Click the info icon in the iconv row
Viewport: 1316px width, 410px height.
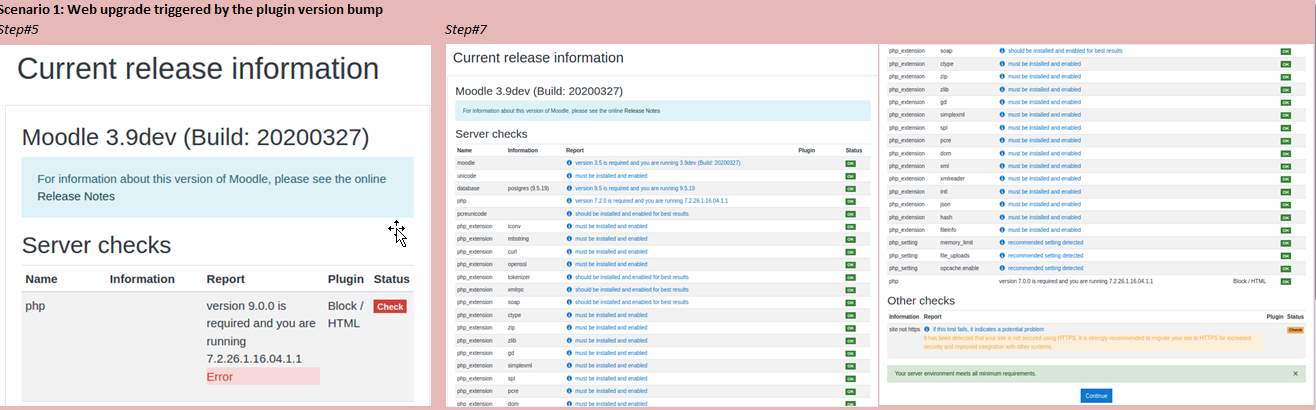click(569, 226)
